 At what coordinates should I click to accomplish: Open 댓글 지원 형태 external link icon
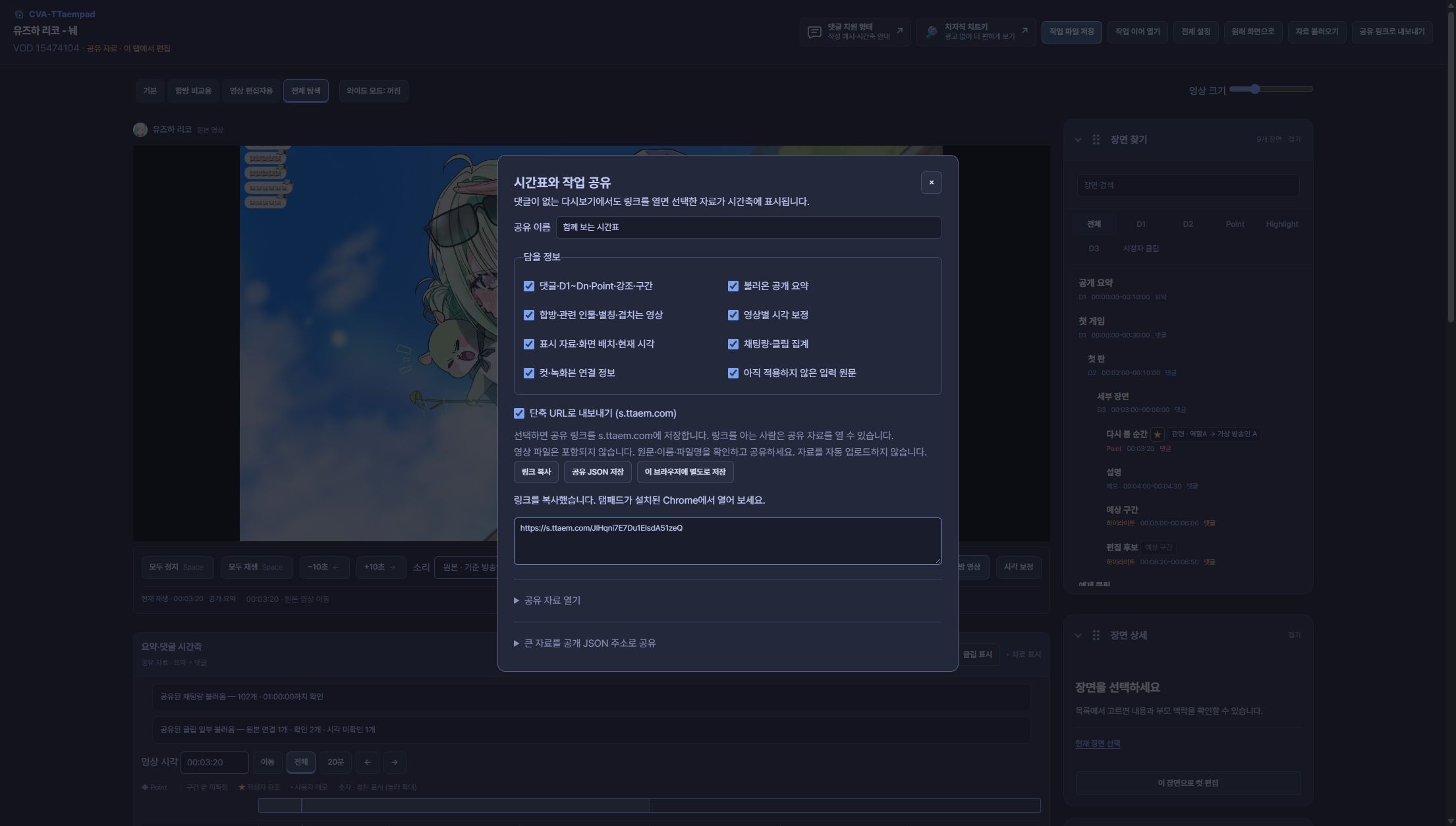(x=899, y=30)
